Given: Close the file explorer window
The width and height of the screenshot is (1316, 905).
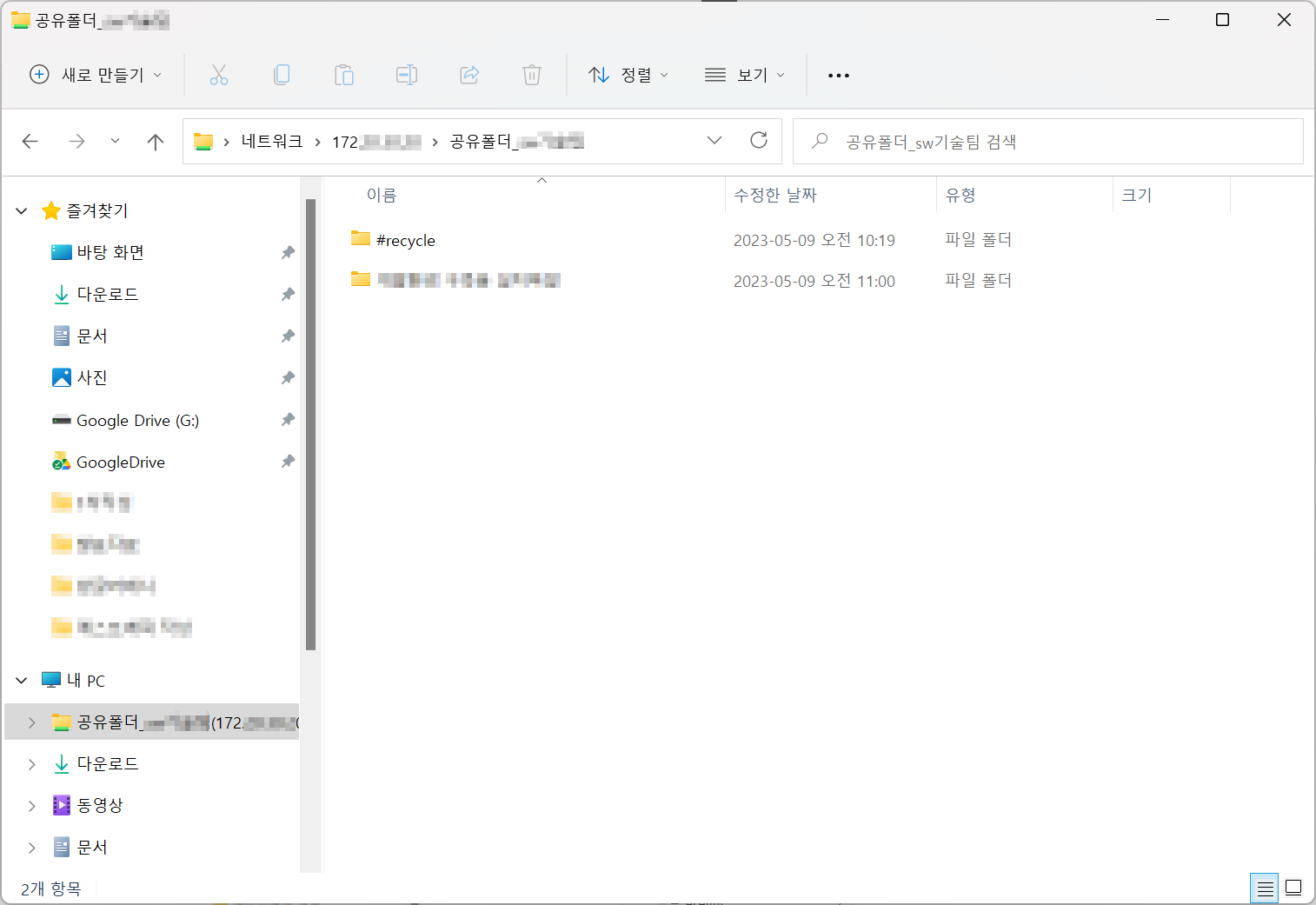Looking at the screenshot, I should 1284,20.
